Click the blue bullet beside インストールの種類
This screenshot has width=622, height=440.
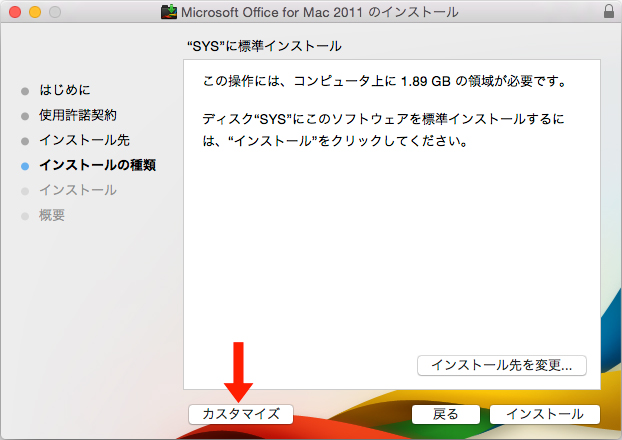click(x=25, y=166)
